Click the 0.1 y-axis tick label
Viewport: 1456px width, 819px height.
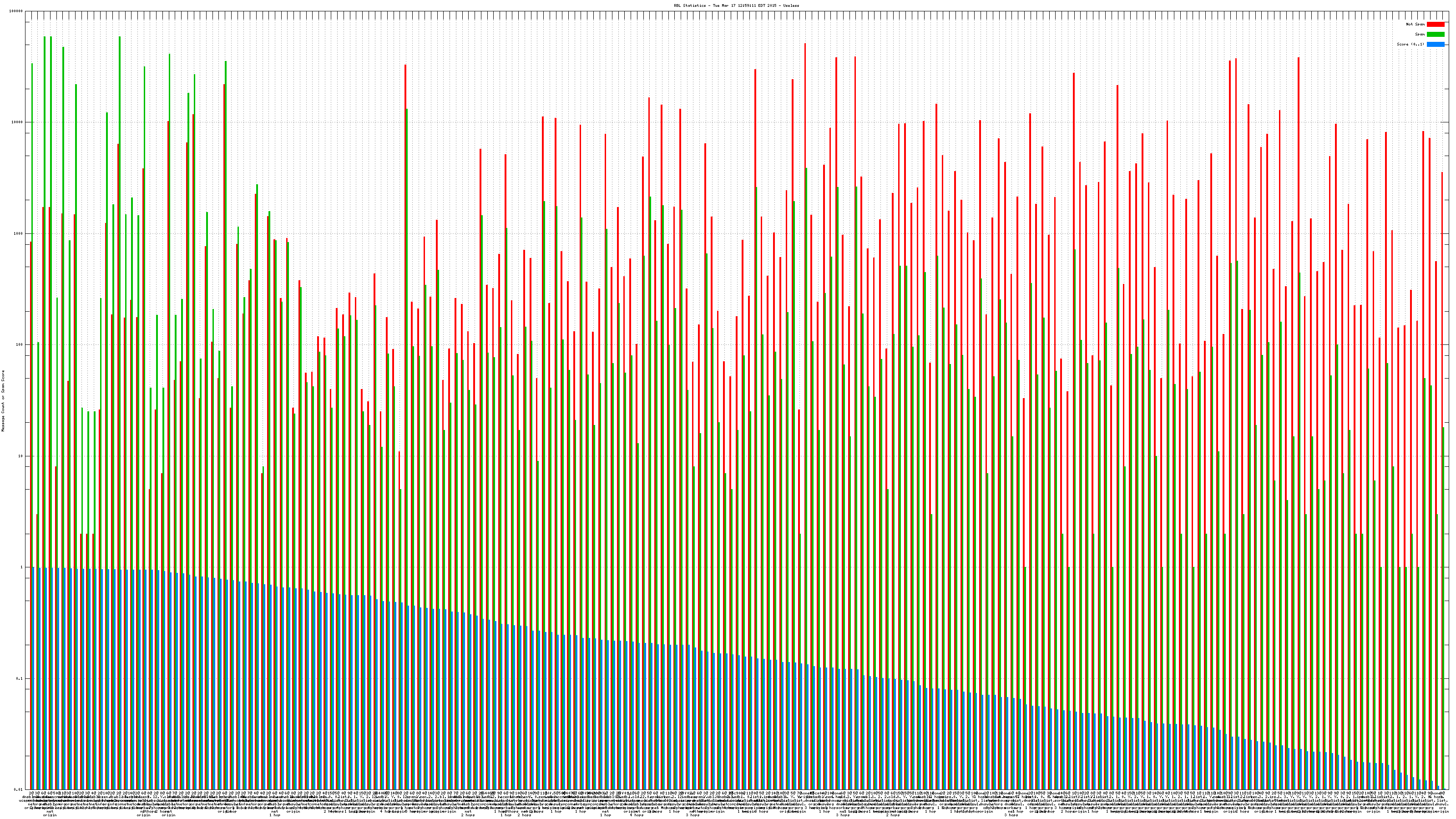pos(20,678)
